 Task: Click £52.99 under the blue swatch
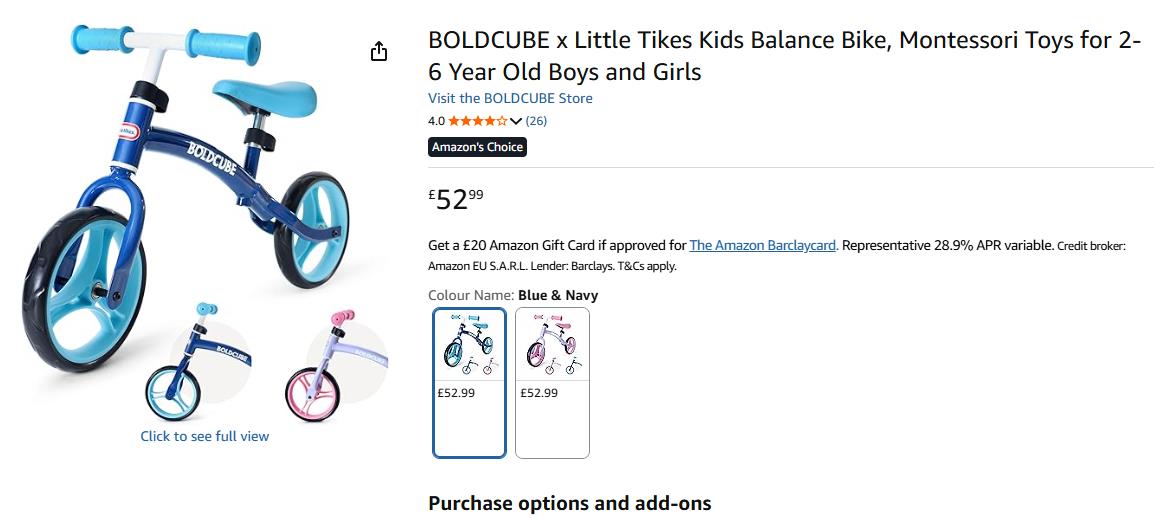coord(456,393)
